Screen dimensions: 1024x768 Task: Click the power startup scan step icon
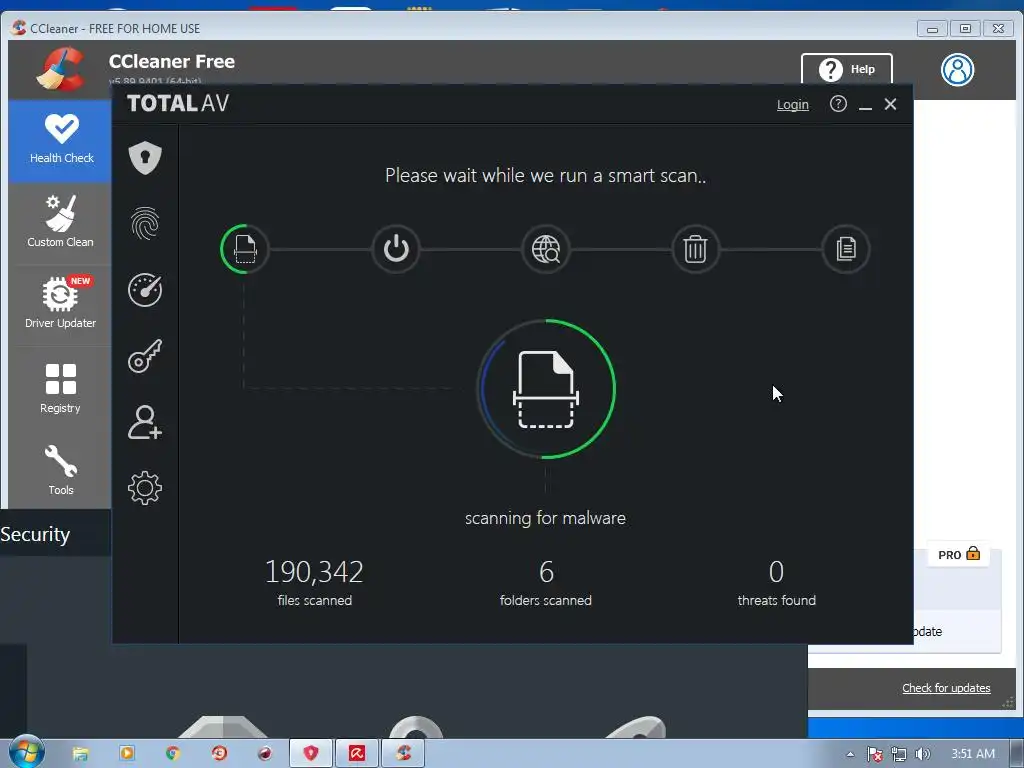tap(395, 249)
